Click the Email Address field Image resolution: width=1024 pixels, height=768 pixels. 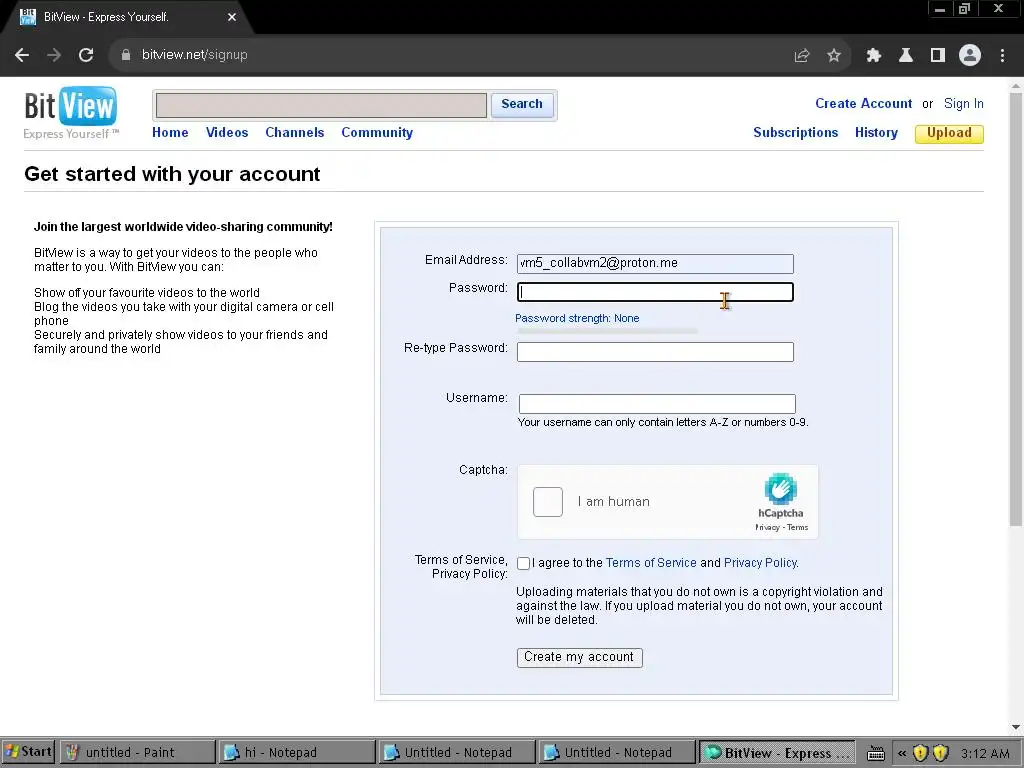coord(655,264)
